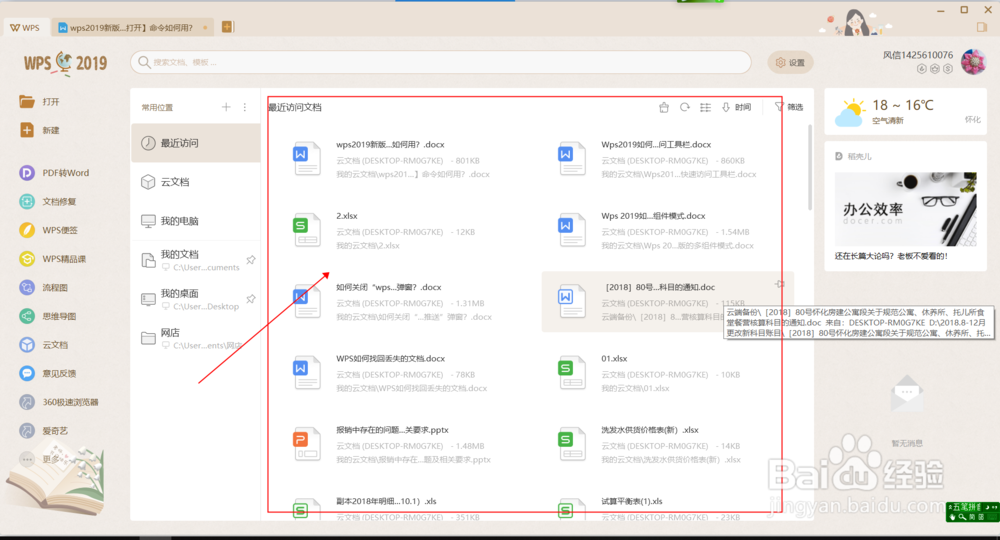Unpin 我的桌面 using its pin icon
The height and width of the screenshot is (540, 1000).
251,299
